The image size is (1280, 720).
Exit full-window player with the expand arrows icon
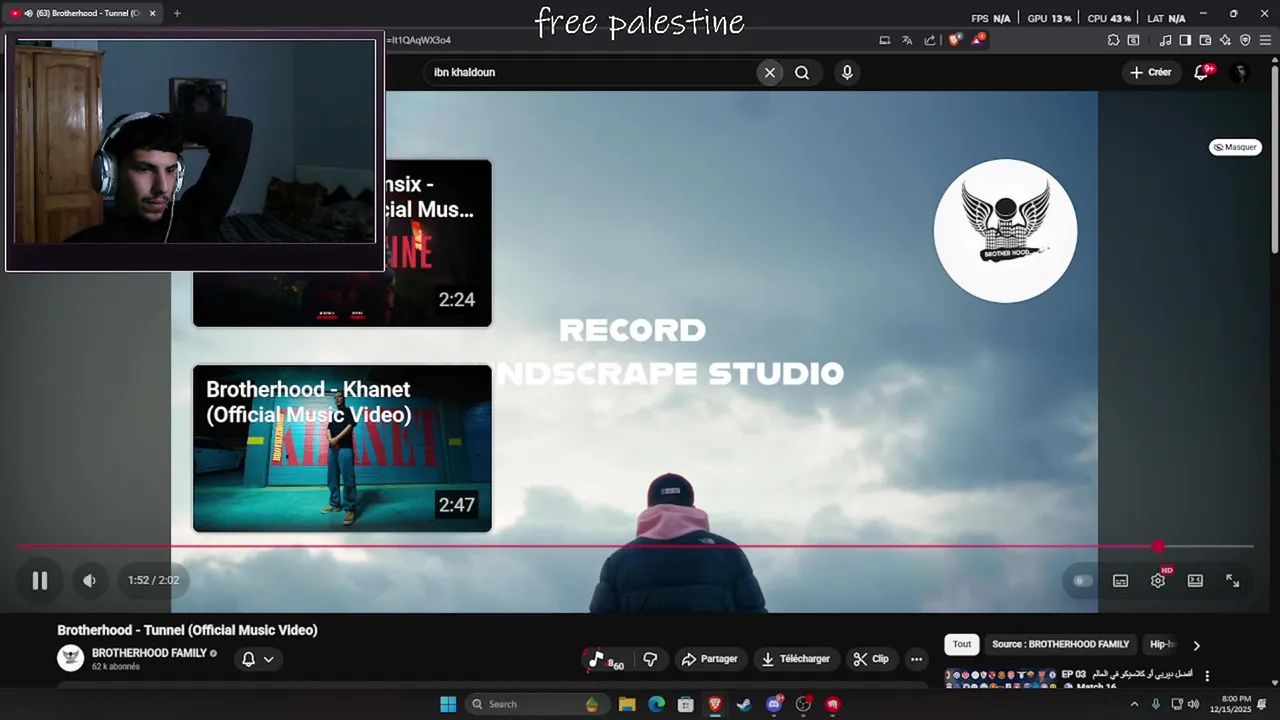point(1232,580)
